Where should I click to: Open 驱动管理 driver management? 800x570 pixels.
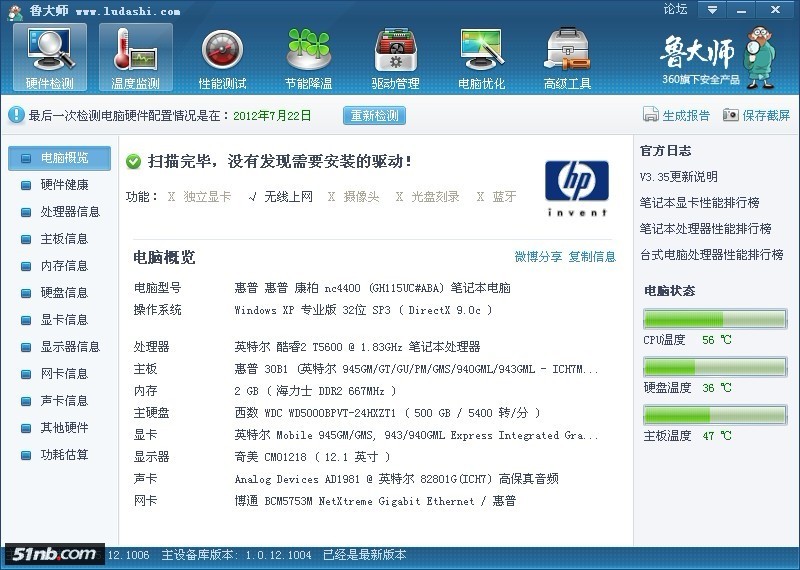pos(395,58)
